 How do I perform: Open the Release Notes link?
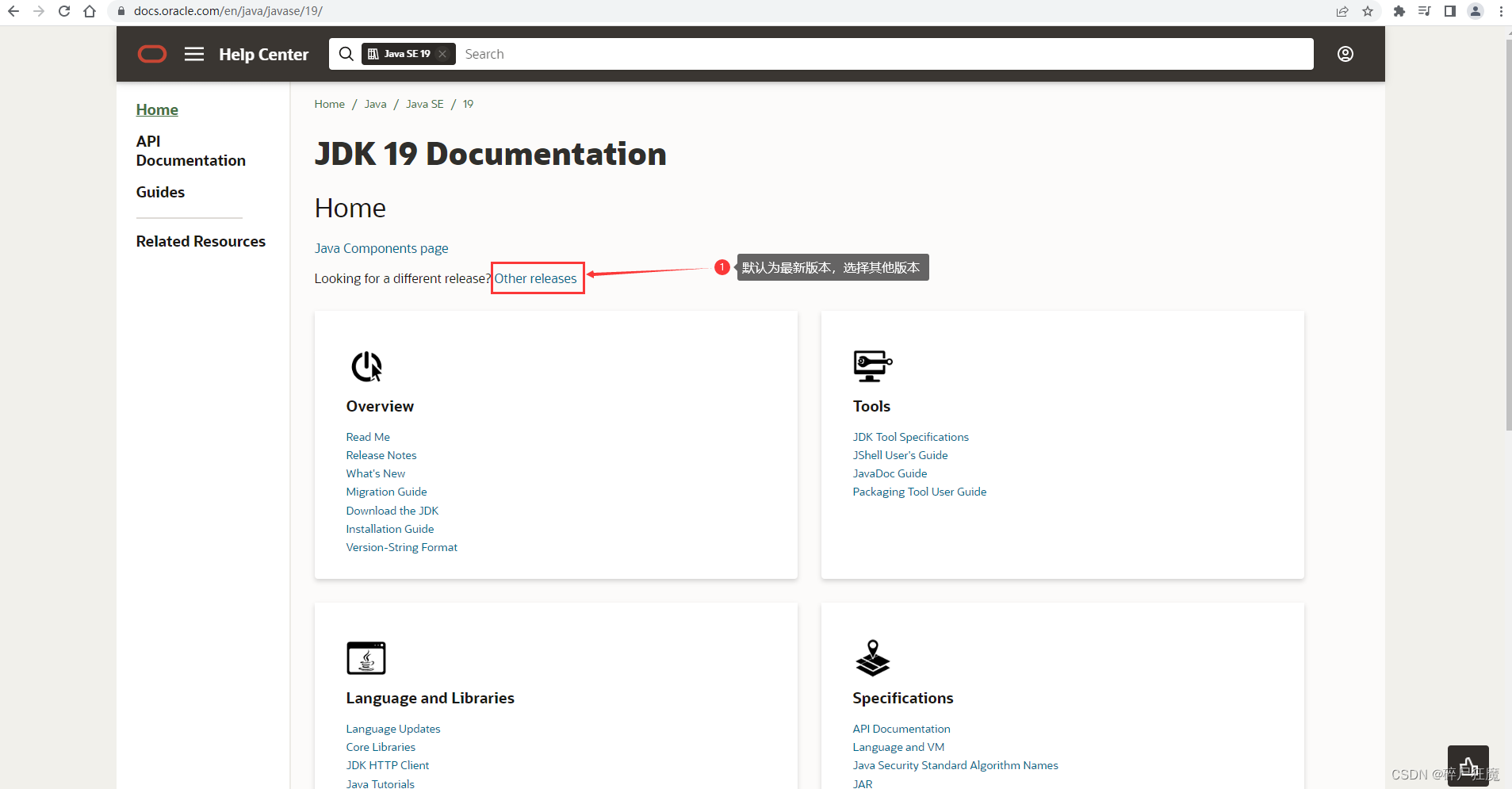(x=381, y=455)
